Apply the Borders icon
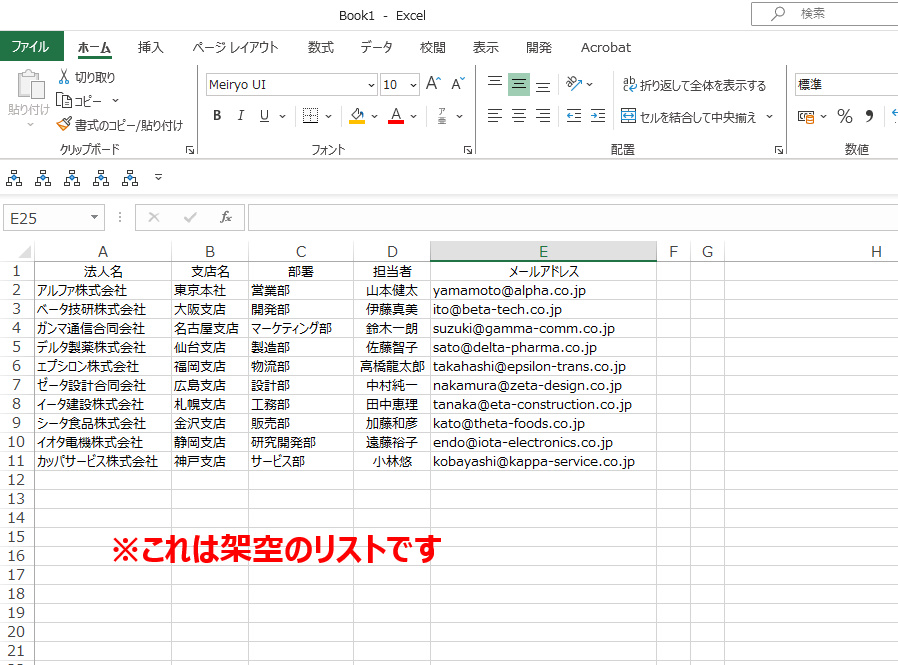Image resolution: width=898 pixels, height=665 pixels. click(x=310, y=116)
